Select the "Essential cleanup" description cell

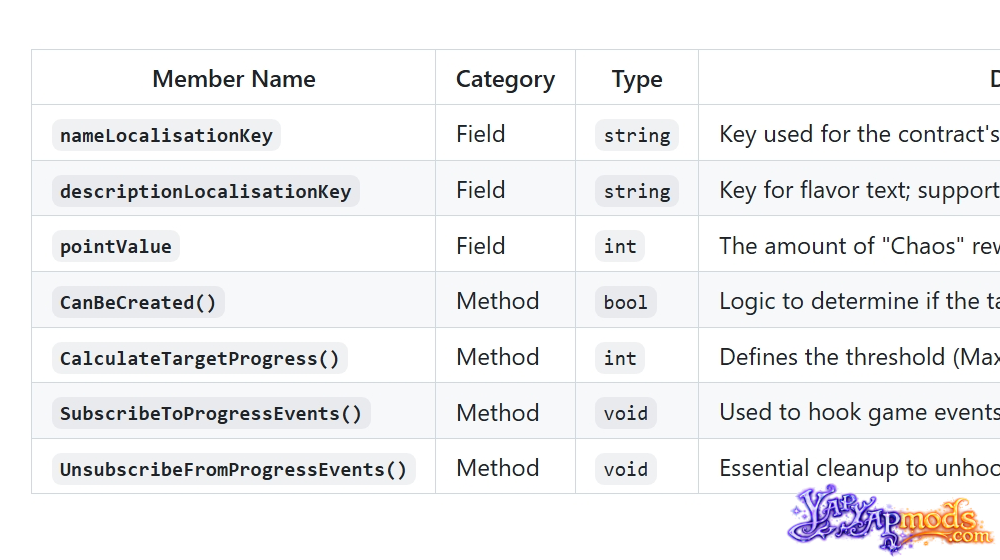tap(849, 466)
